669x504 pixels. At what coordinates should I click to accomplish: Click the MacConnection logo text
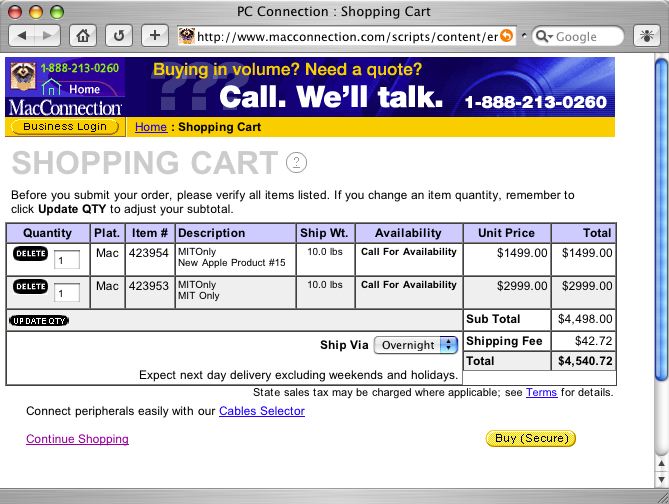[65, 108]
